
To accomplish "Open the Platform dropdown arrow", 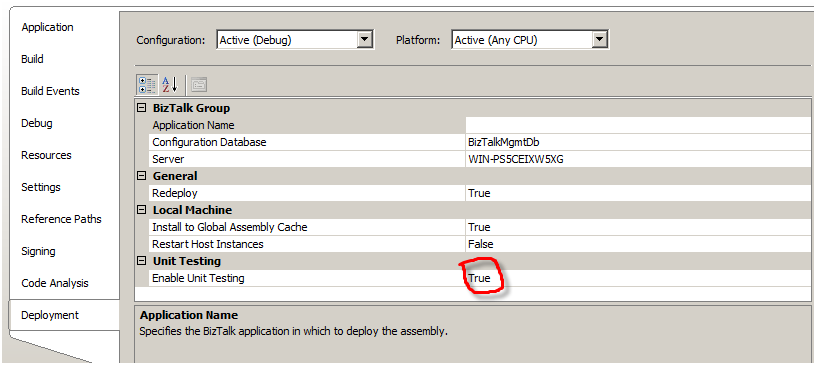I will (600, 40).
